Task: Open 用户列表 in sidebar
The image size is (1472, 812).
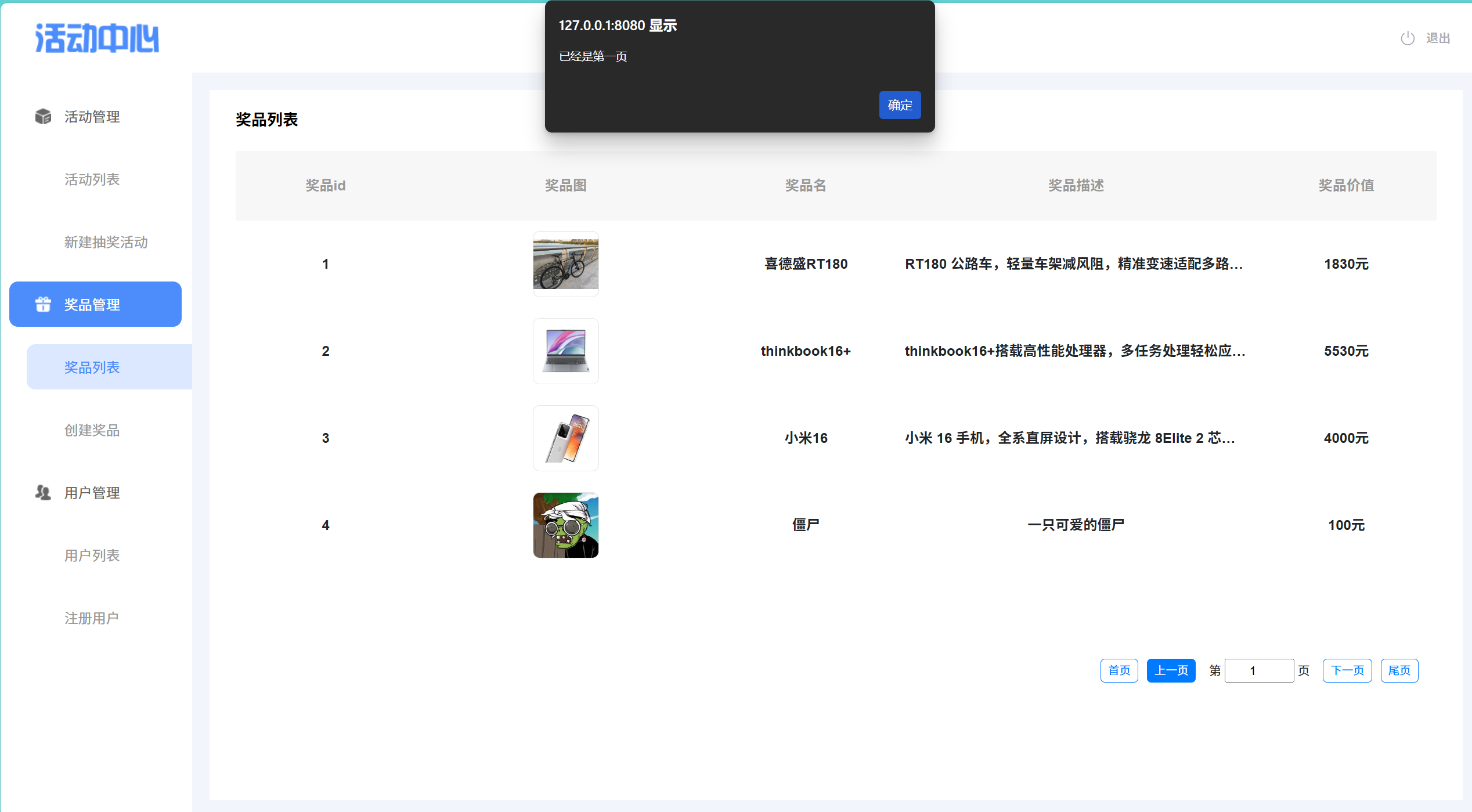Action: click(x=92, y=555)
